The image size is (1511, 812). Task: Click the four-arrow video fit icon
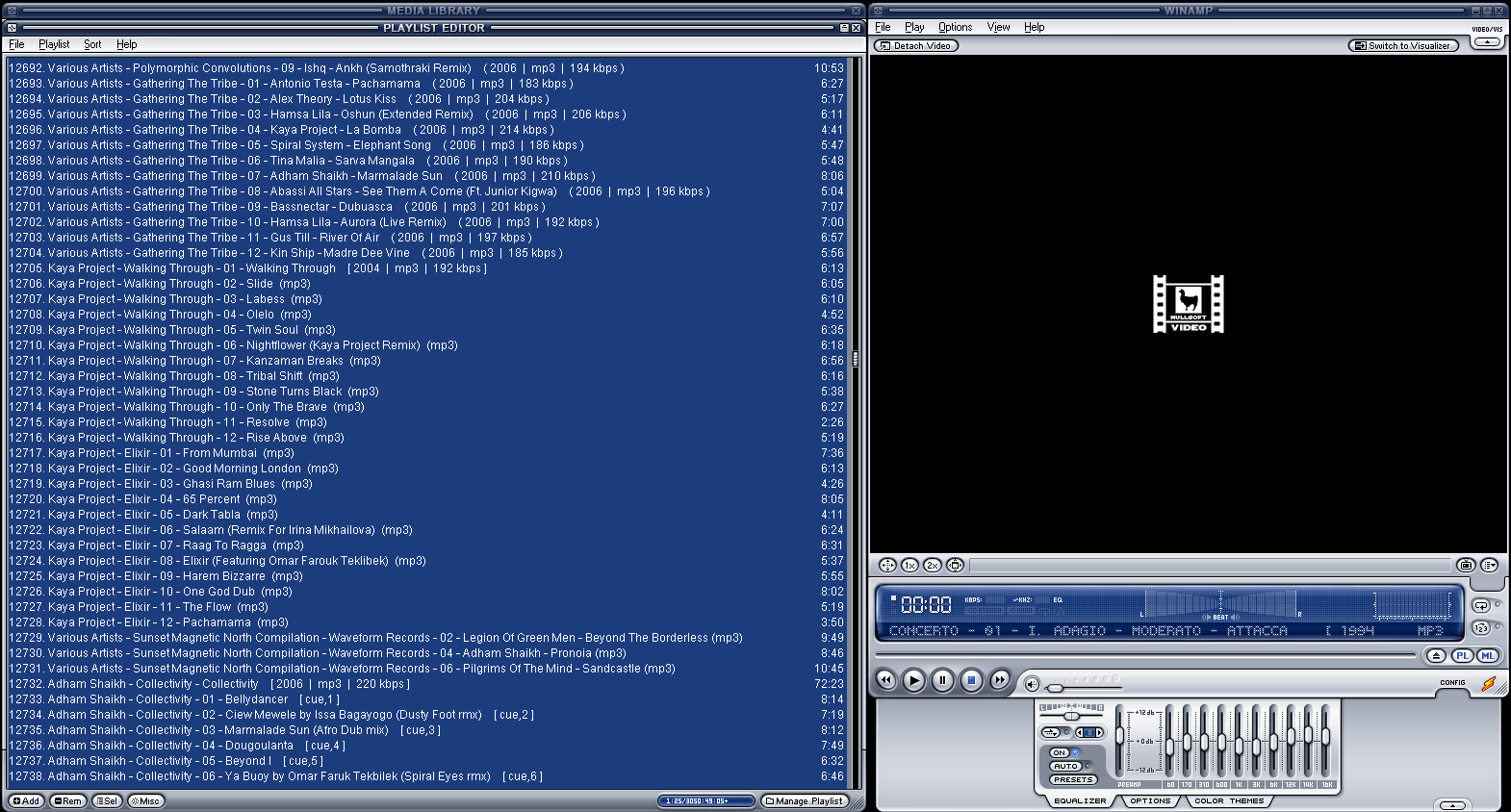pos(887,566)
